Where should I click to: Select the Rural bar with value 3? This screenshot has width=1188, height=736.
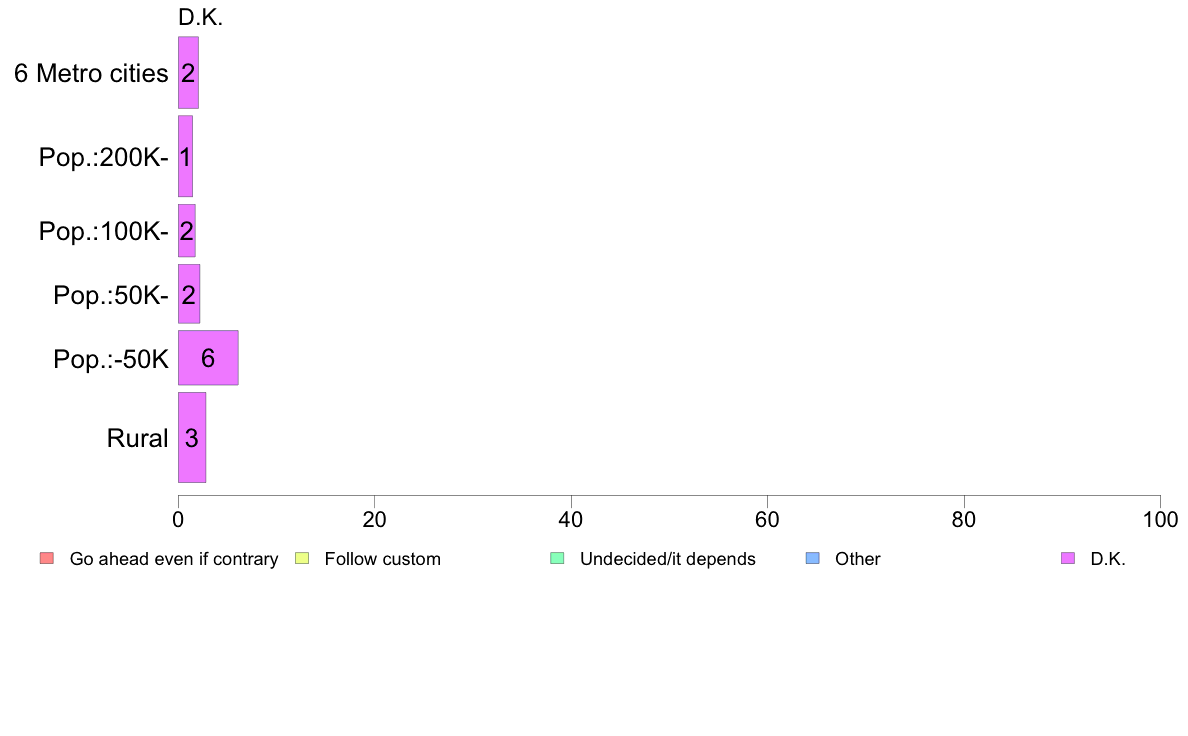click(192, 437)
